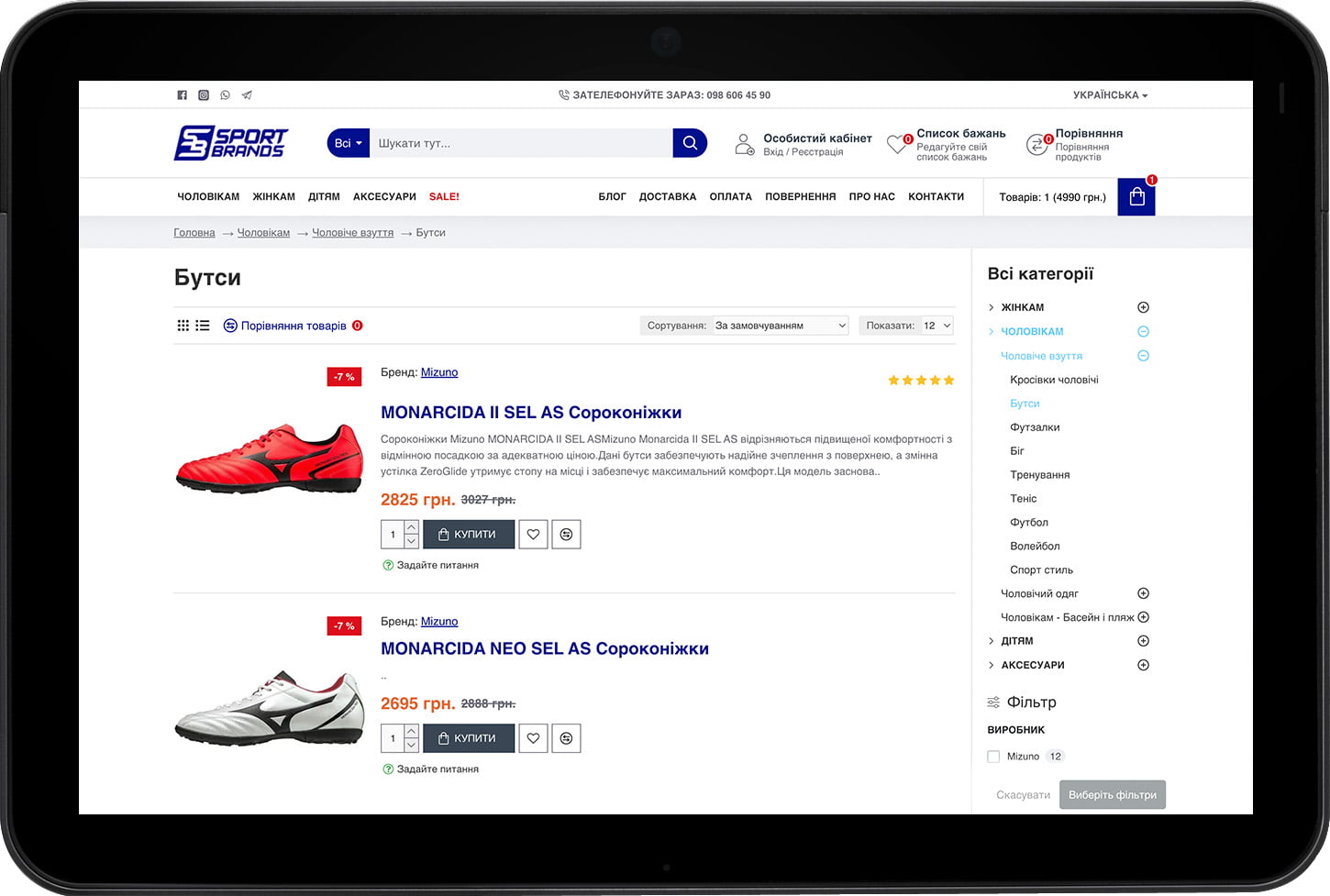Click the Mizuno brand link of first product
Viewport: 1330px width, 896px height.
click(438, 372)
